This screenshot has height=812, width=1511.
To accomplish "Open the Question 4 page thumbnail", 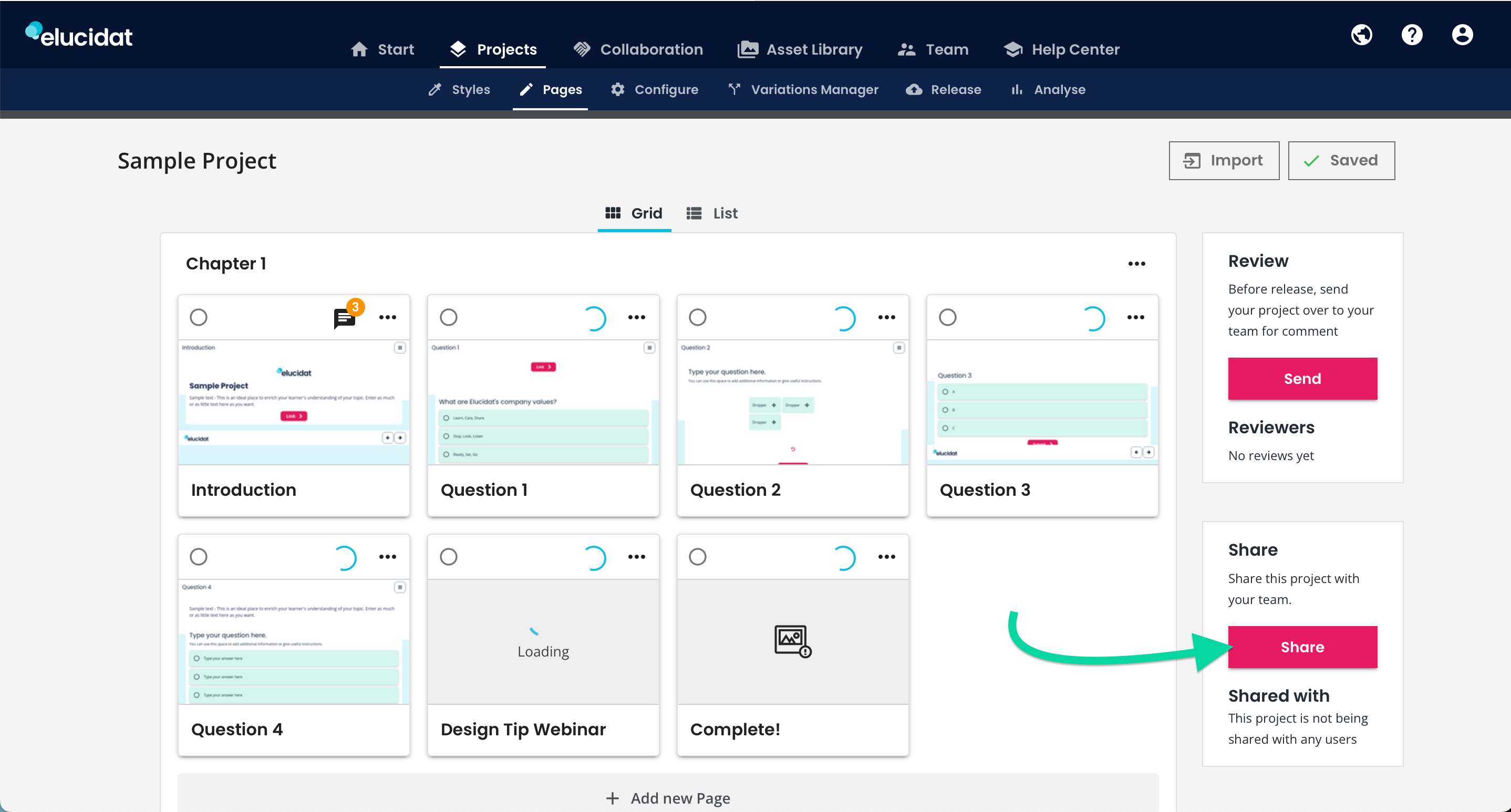I will point(294,641).
